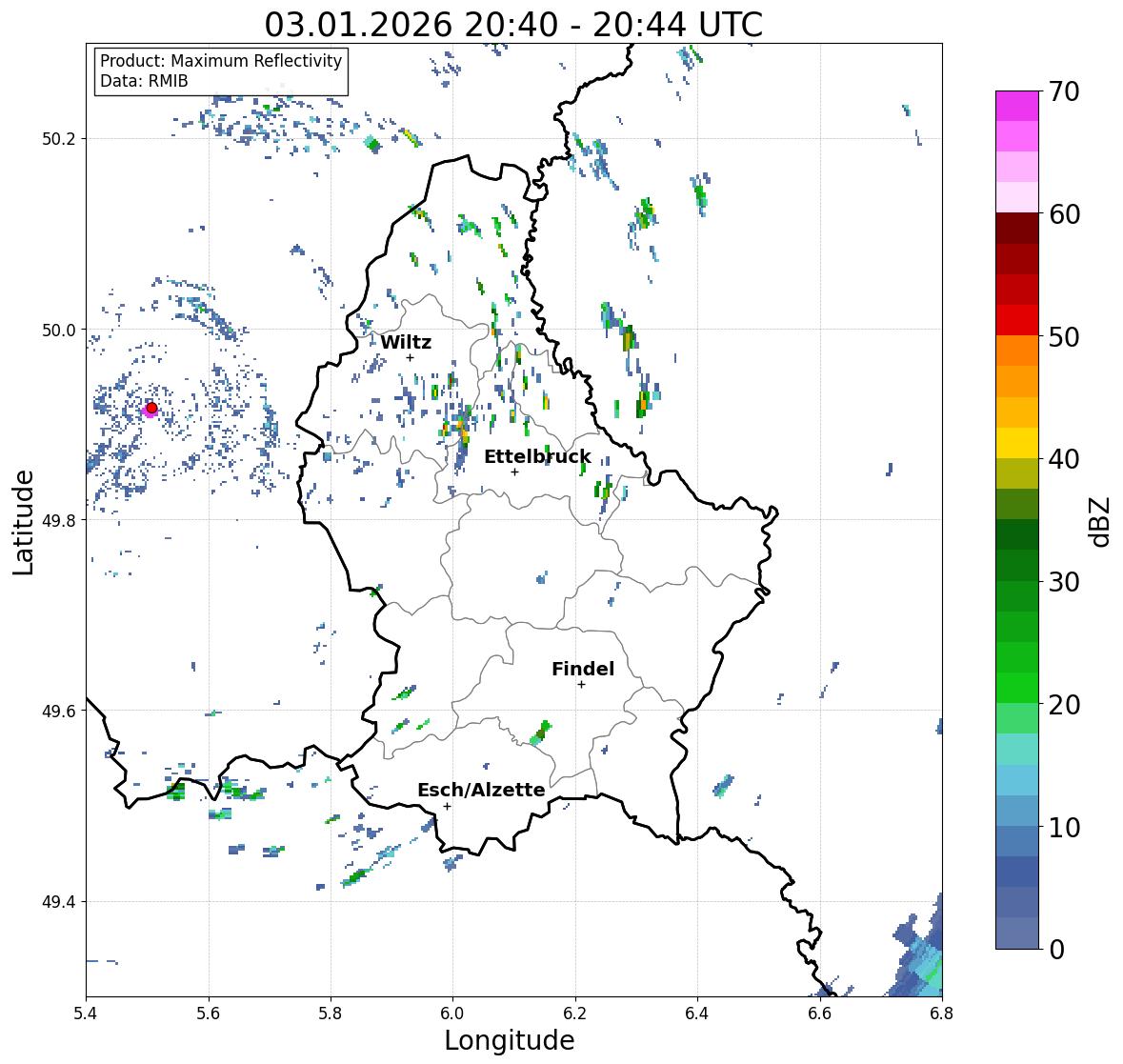The height and width of the screenshot is (1064, 1123).
Task: Click the Longitude axis label
Action: (510, 1040)
